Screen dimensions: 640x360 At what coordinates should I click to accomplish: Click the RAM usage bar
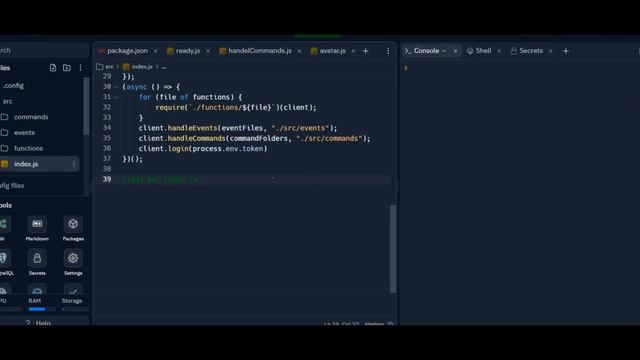point(42,309)
